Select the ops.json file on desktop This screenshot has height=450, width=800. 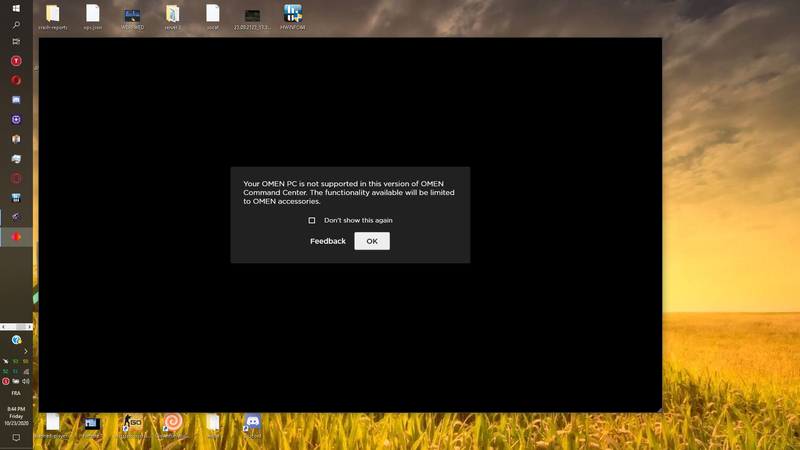click(92, 17)
